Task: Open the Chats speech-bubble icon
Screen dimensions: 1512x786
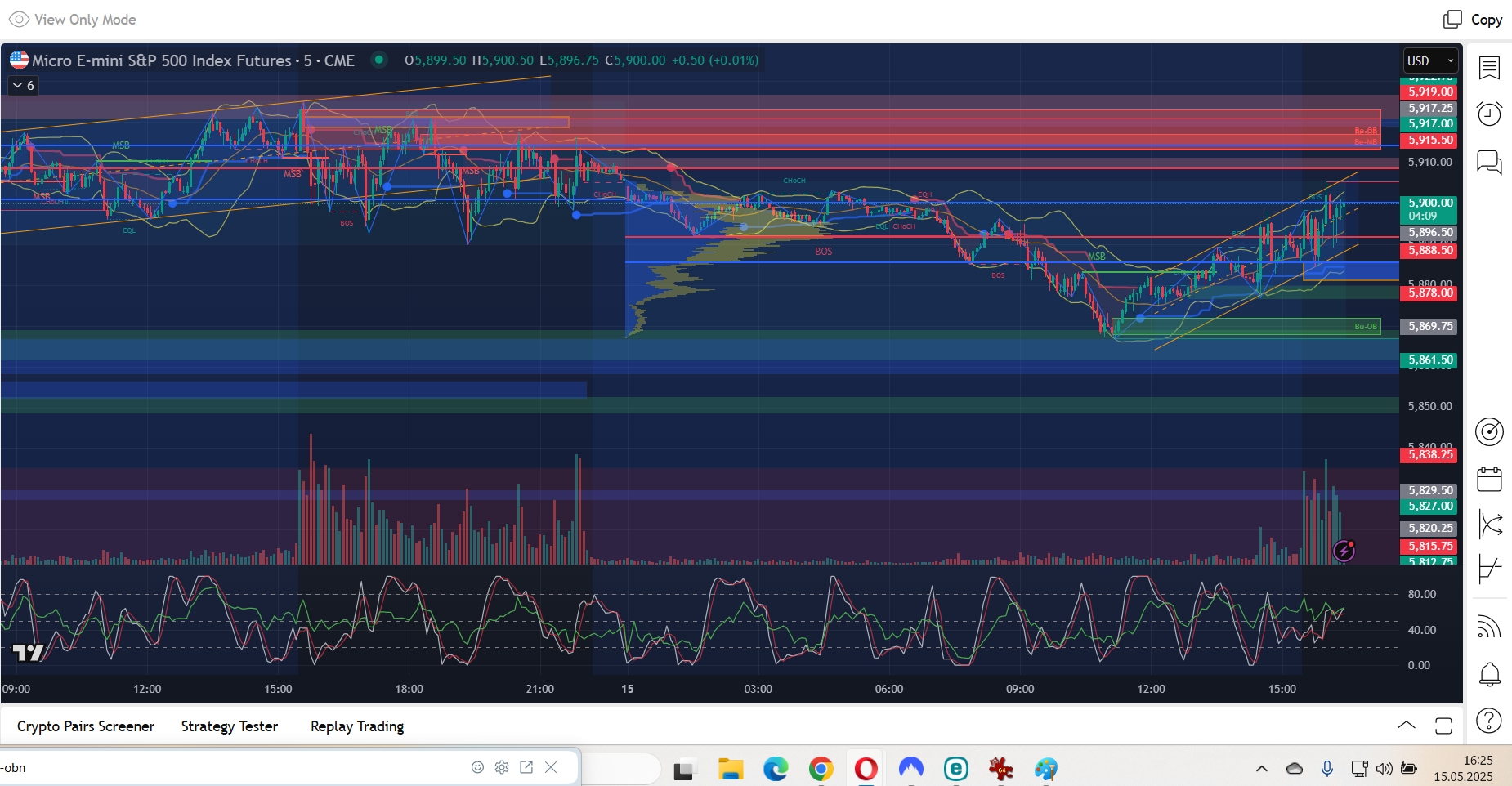Action: [1489, 162]
